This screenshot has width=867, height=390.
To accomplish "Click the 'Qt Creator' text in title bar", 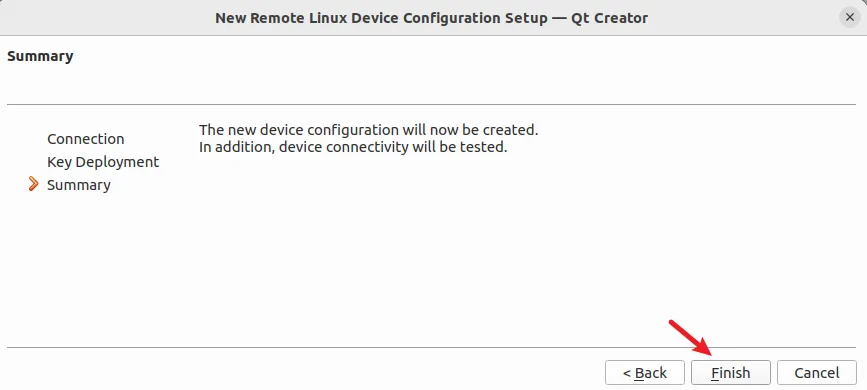I will (613, 18).
